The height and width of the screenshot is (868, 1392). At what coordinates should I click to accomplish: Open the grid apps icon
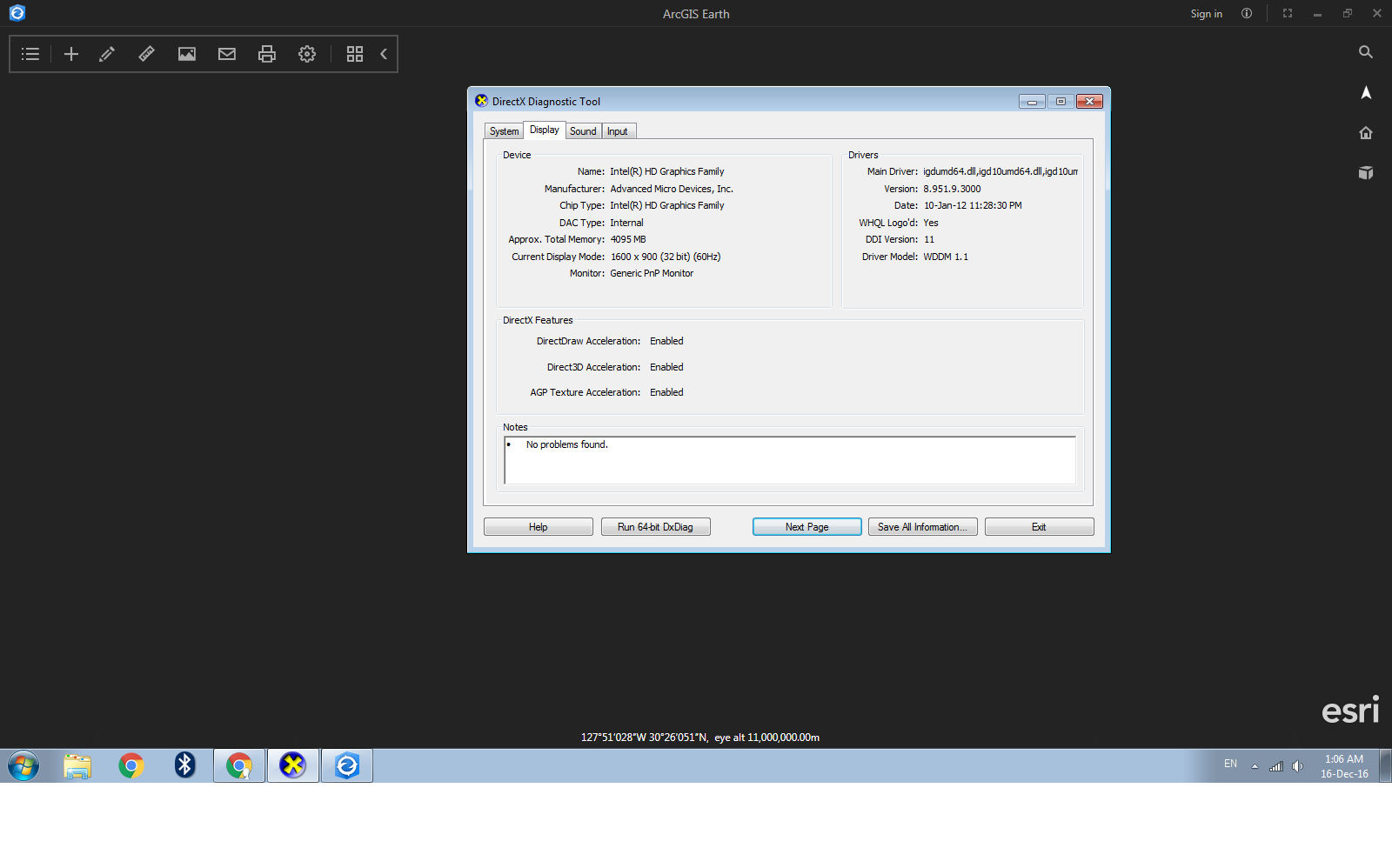tap(355, 54)
